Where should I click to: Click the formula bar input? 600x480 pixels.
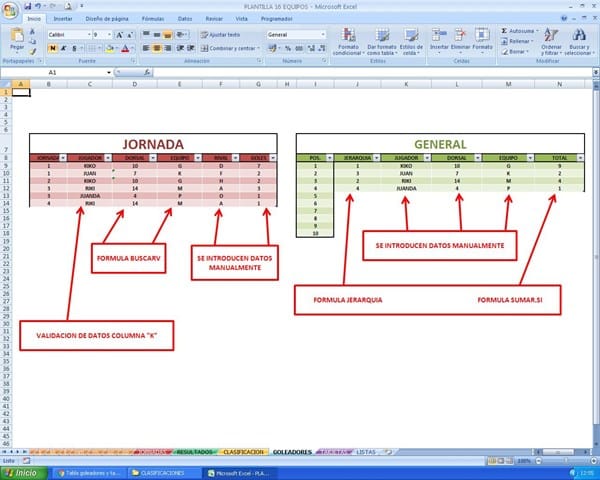click(x=372, y=72)
